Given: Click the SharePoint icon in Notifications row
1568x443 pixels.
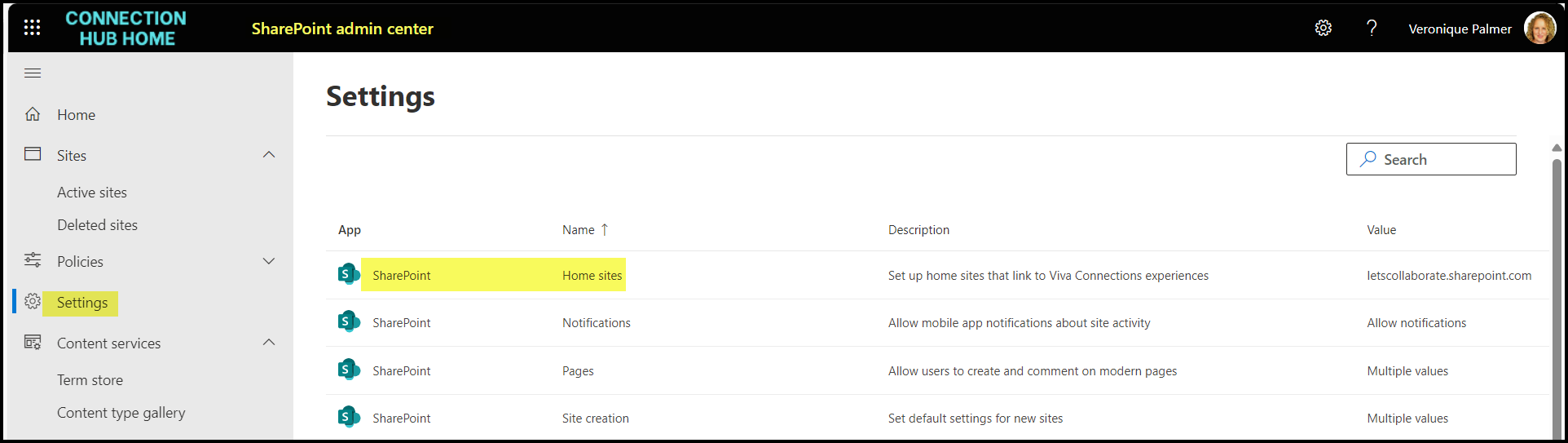Looking at the screenshot, I should 349,322.
